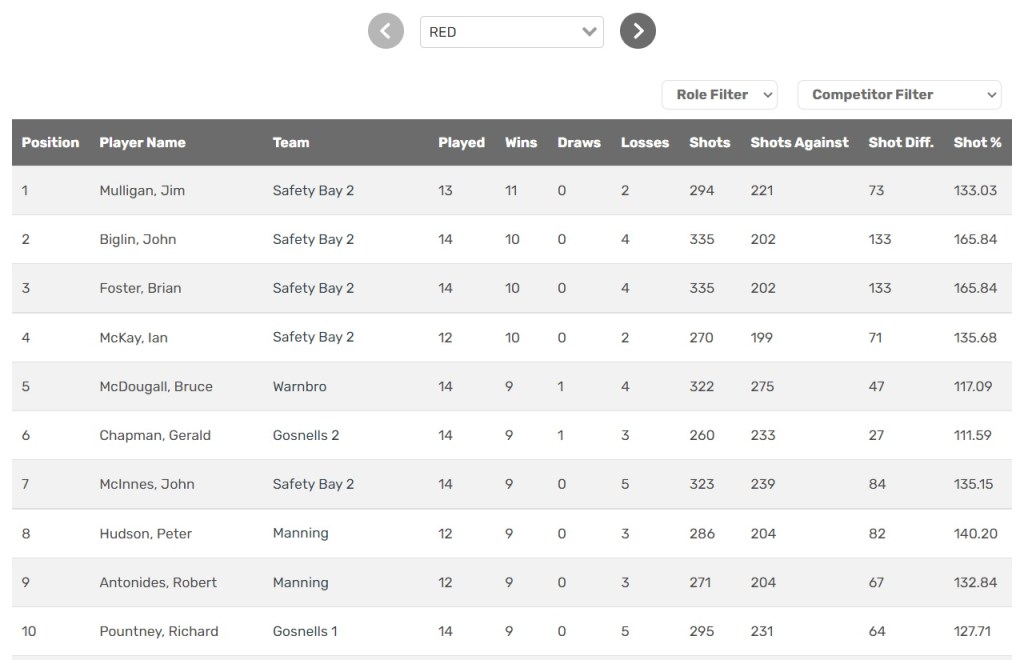Screen dimensions: 1024x660
Task: Open McDougall, Bruce player entry
Action: 156,387
